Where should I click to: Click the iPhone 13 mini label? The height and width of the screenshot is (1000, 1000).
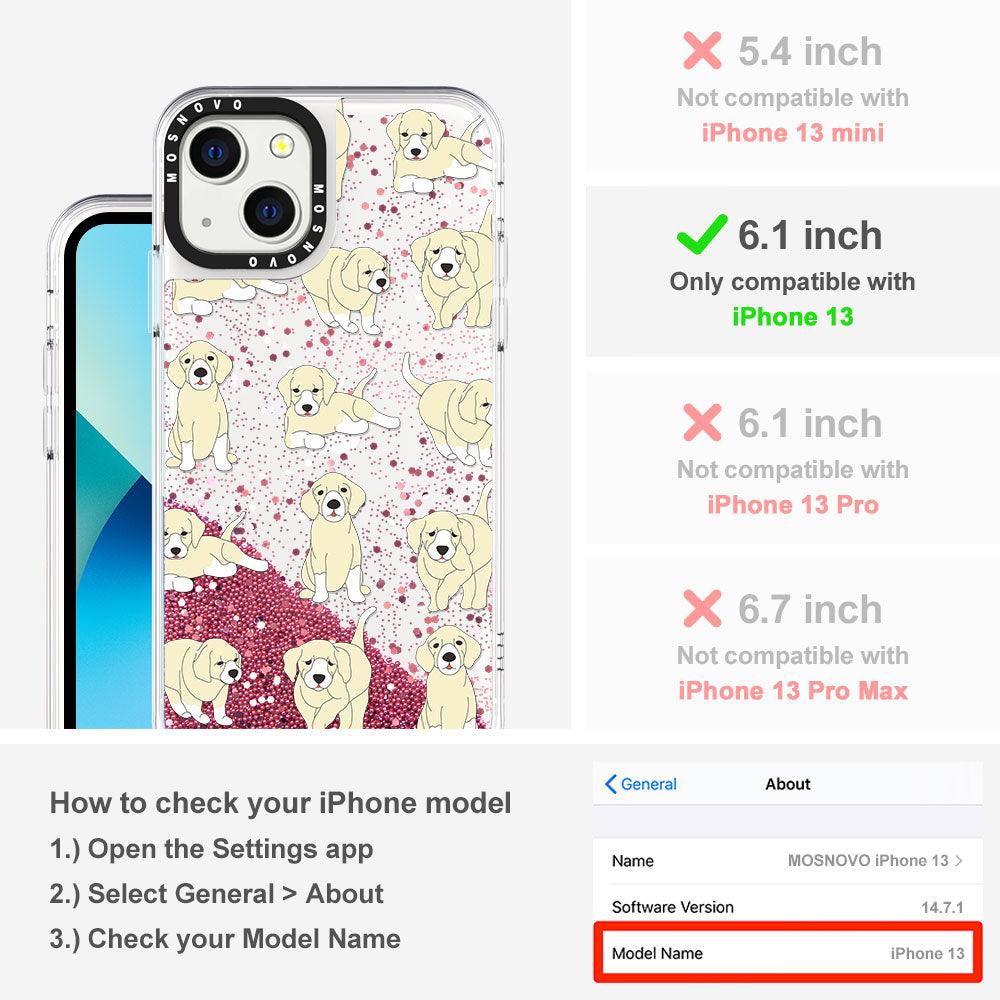click(x=793, y=133)
